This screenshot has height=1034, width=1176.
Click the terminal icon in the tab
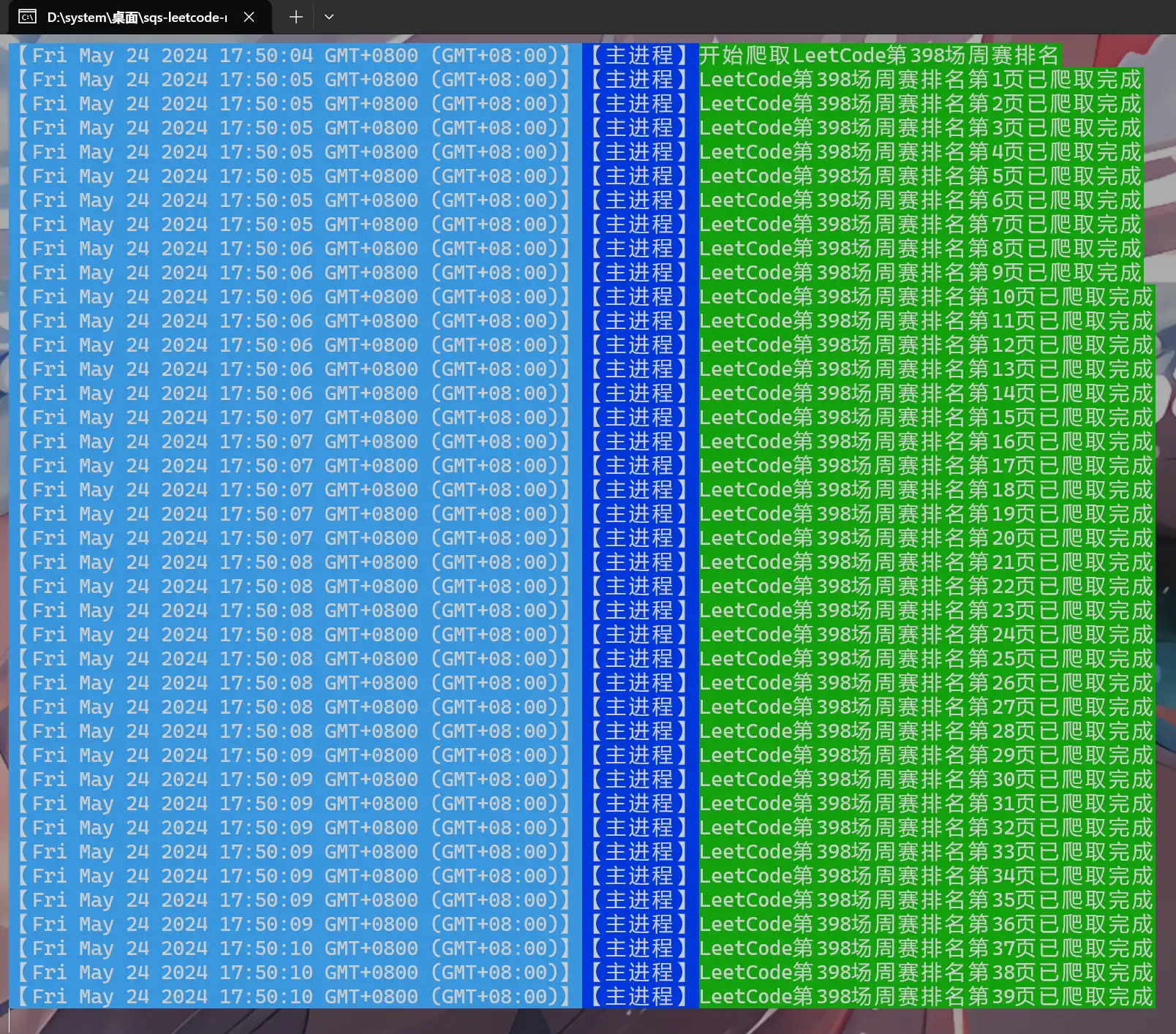(x=27, y=17)
